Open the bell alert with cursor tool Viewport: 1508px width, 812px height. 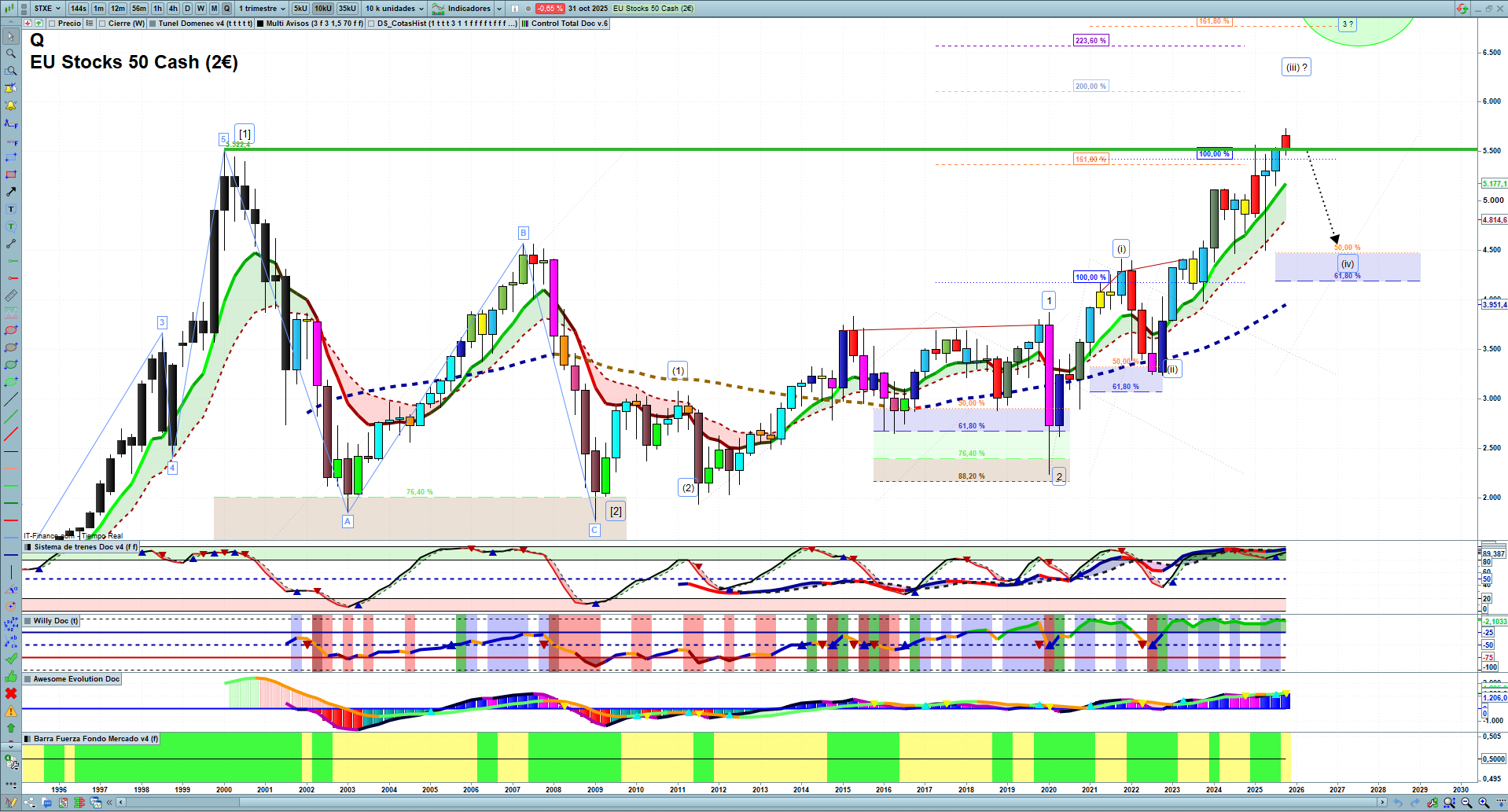point(11,88)
